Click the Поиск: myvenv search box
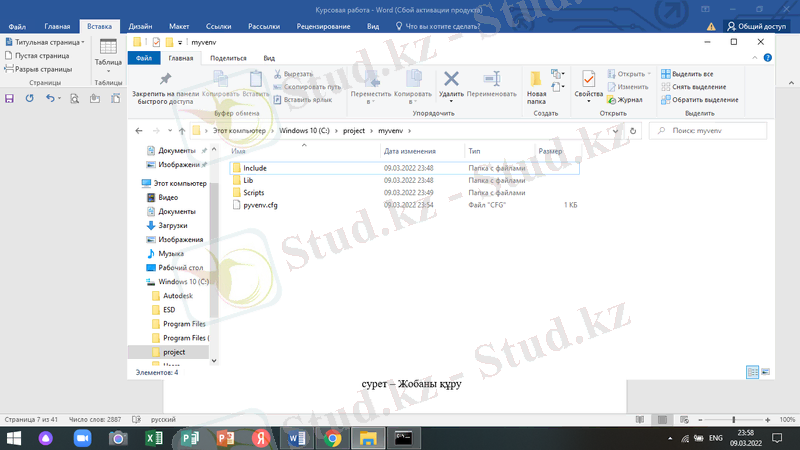Viewport: 800px width, 450px height. click(708, 131)
